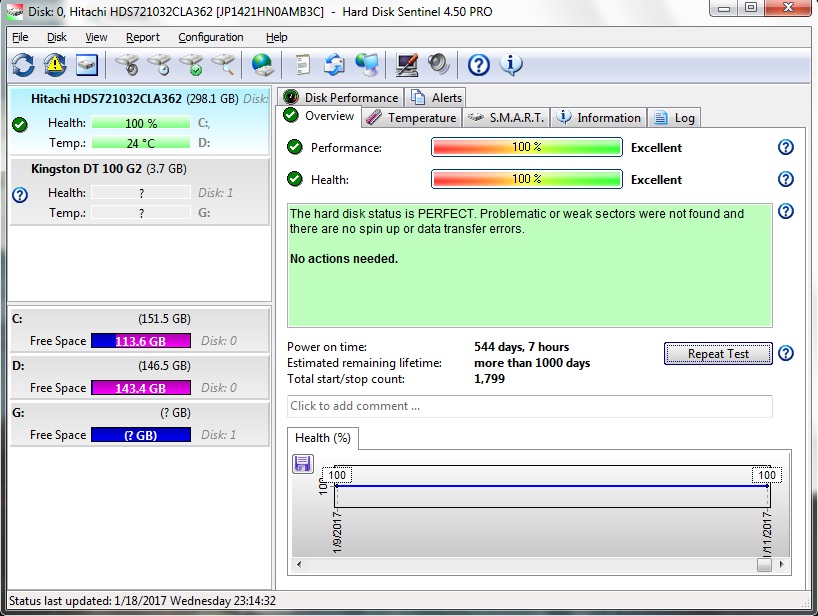Click the graph scrollbar right arrow
818x616 pixels.
pos(781,564)
